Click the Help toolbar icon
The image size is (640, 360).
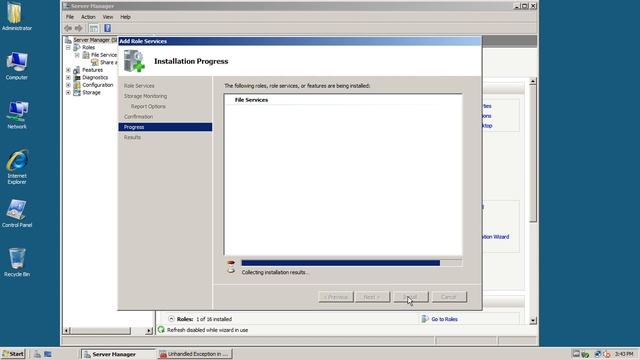click(107, 28)
